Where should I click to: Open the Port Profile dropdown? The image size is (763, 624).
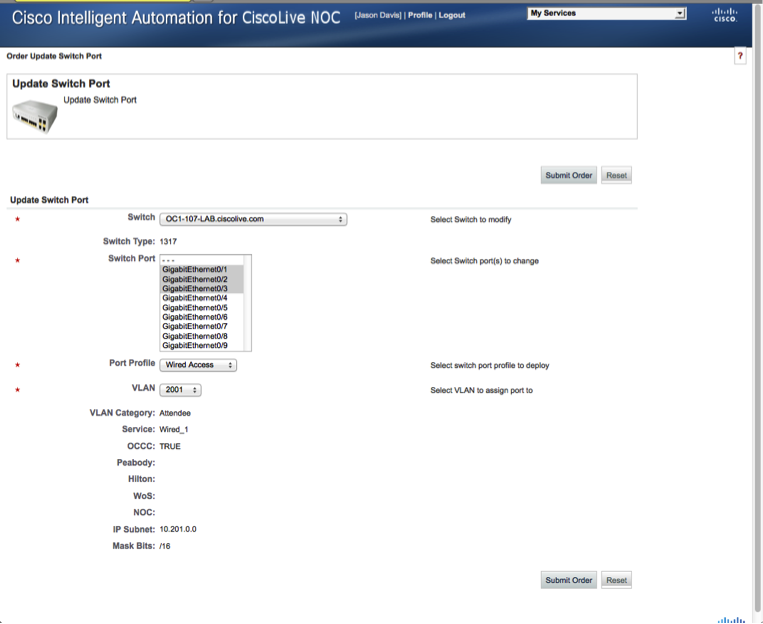199,365
